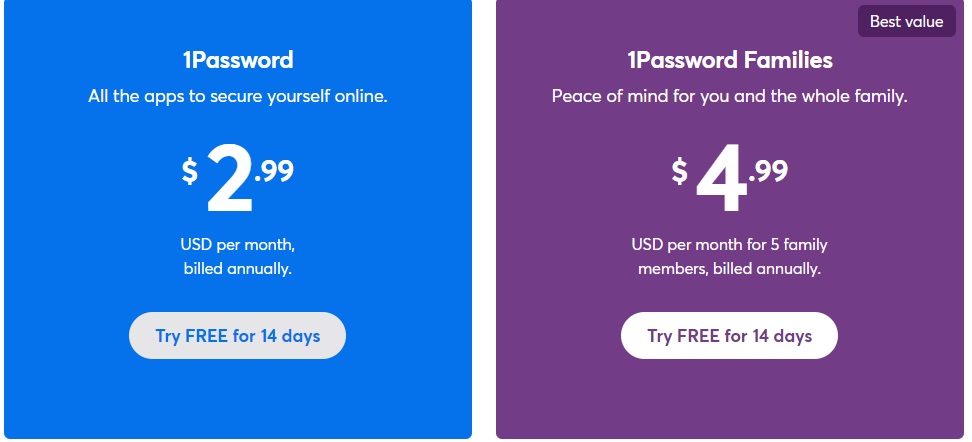Click the 'USD per month,' line in blue card
The width and height of the screenshot is (972, 442).
(237, 244)
